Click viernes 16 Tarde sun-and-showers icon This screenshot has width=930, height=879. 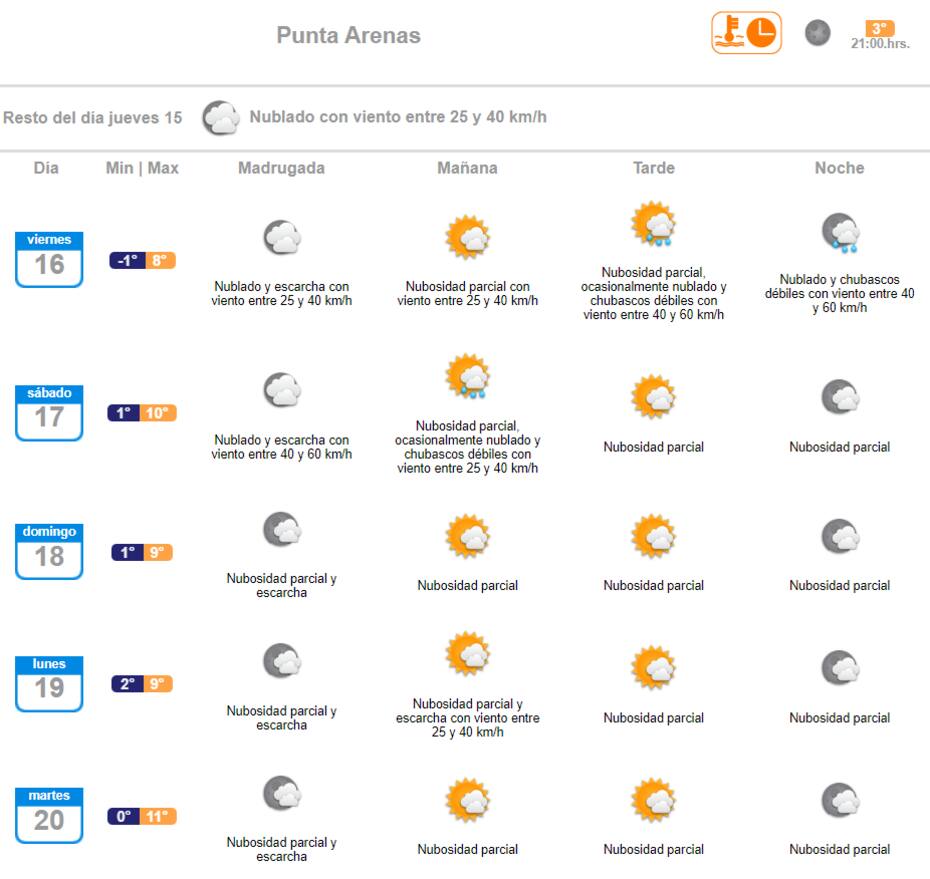click(653, 224)
